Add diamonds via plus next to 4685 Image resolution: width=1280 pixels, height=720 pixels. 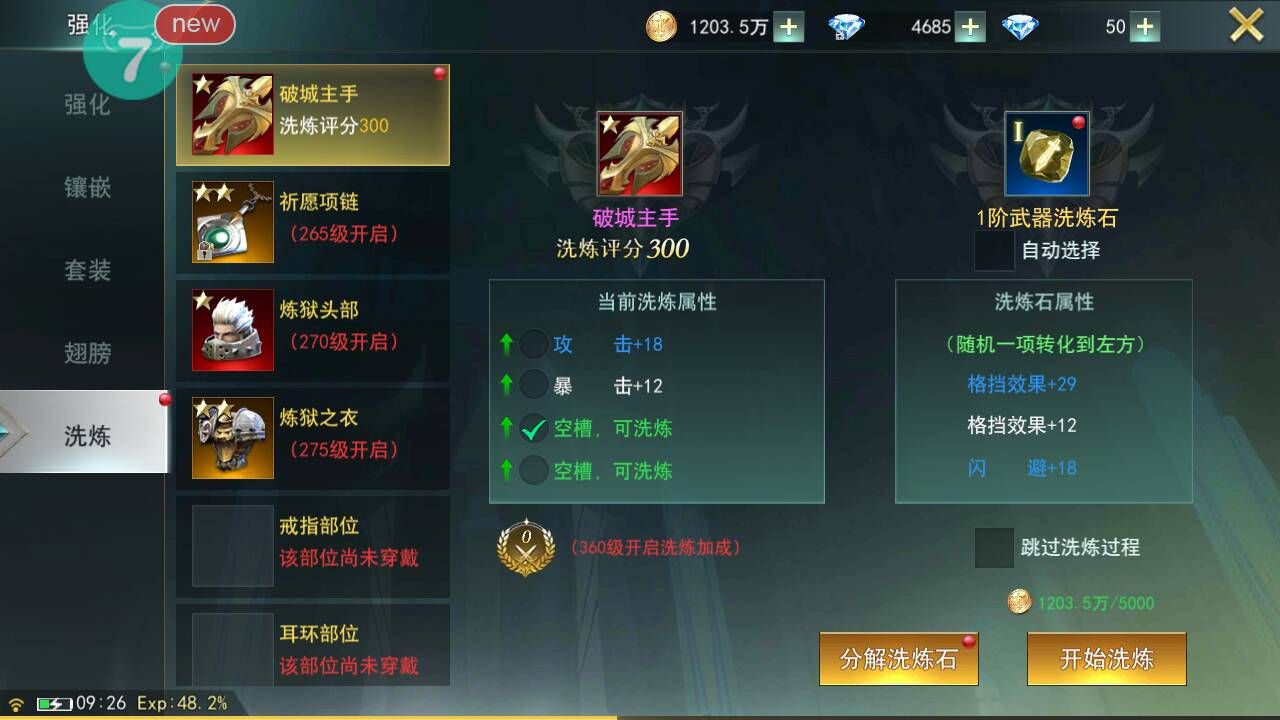click(970, 27)
